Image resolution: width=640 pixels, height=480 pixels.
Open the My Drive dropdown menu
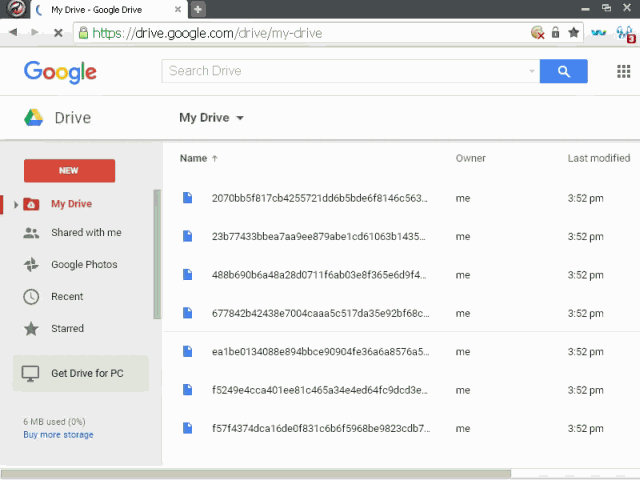point(211,118)
